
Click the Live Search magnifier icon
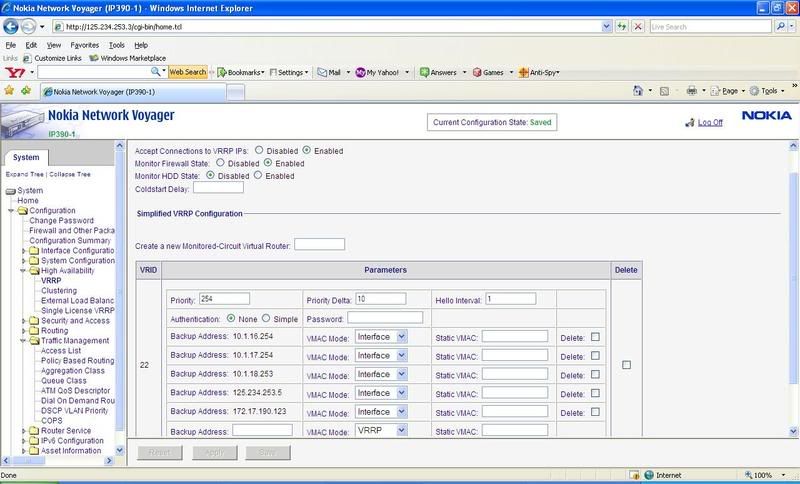pos(780,27)
